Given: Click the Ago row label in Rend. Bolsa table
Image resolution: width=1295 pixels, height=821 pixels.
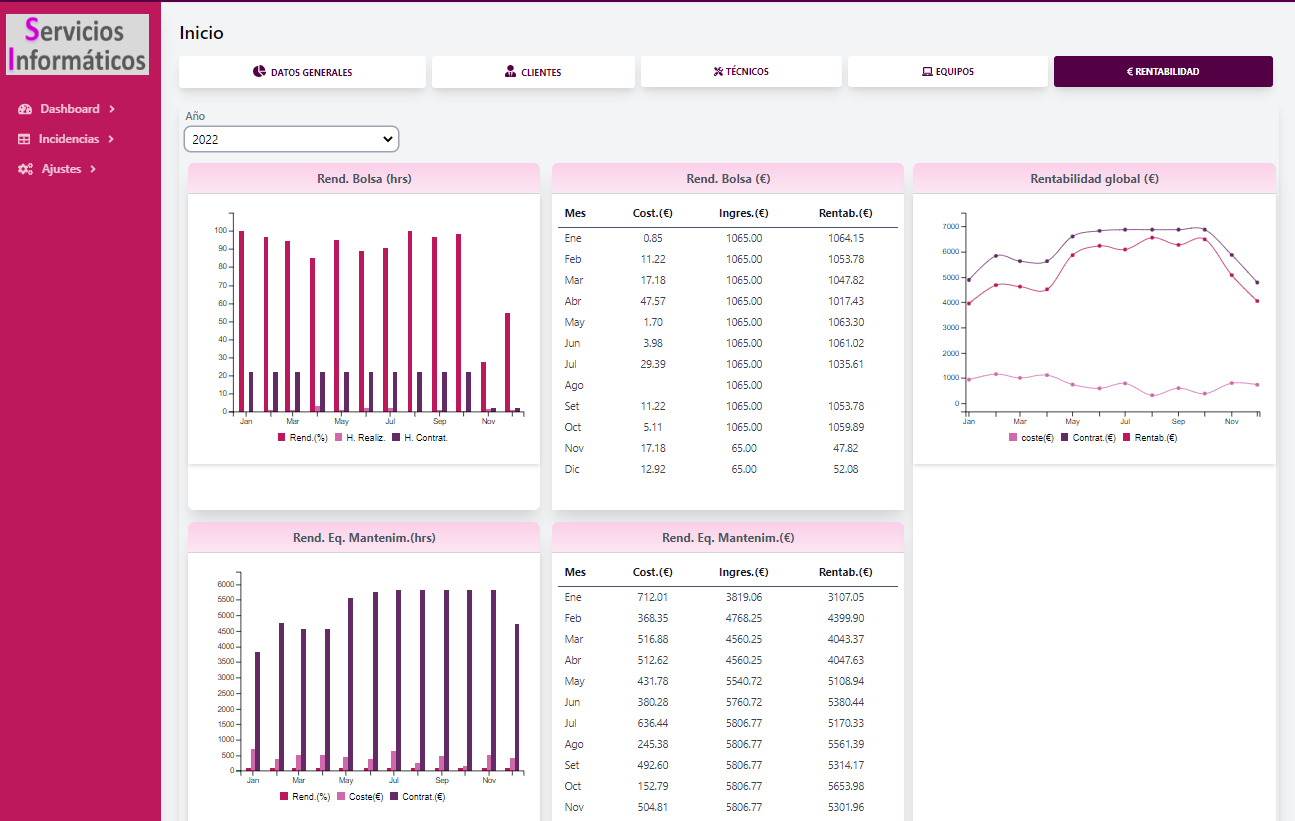Looking at the screenshot, I should point(574,385).
